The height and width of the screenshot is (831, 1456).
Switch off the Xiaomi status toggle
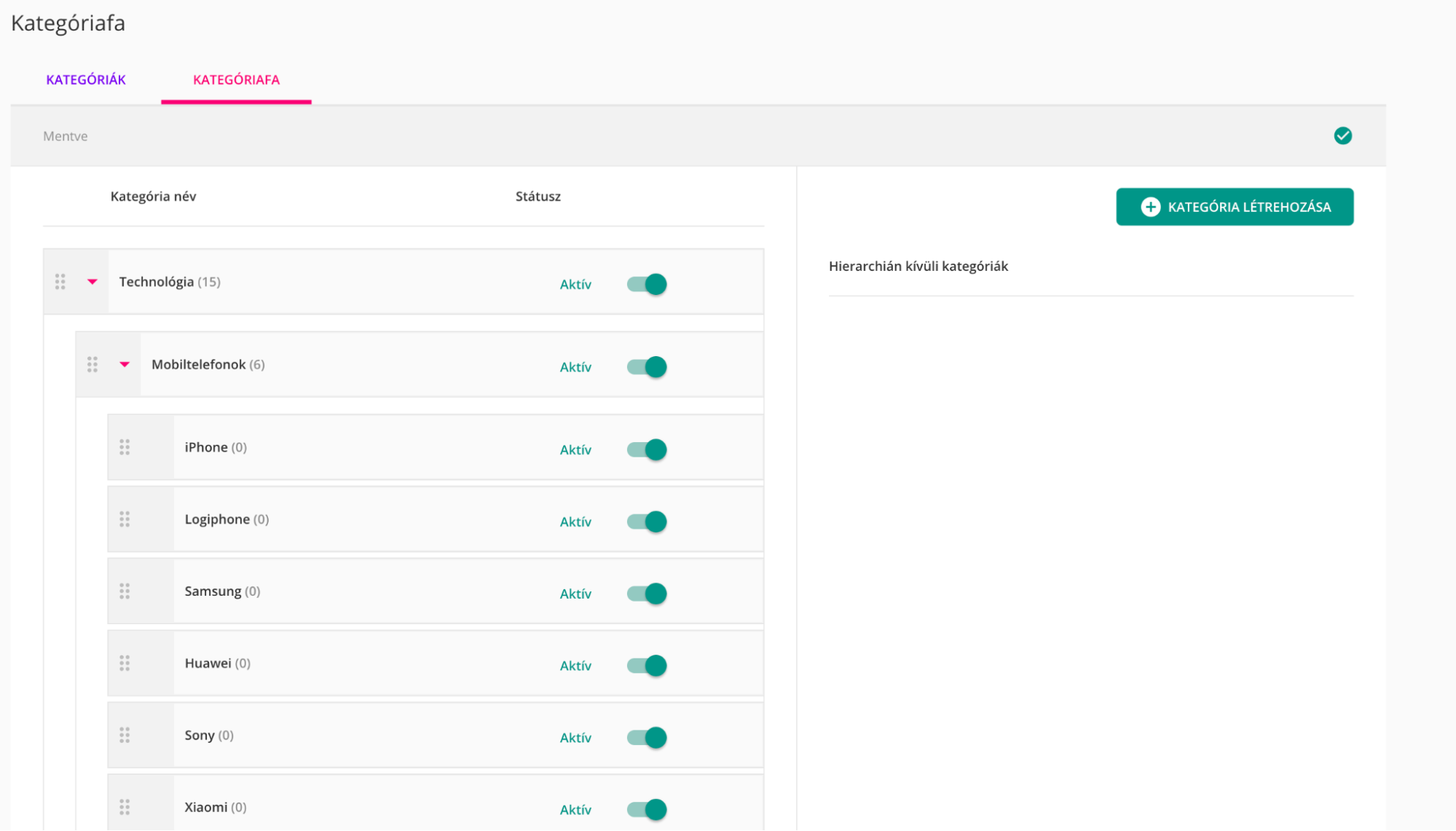647,809
